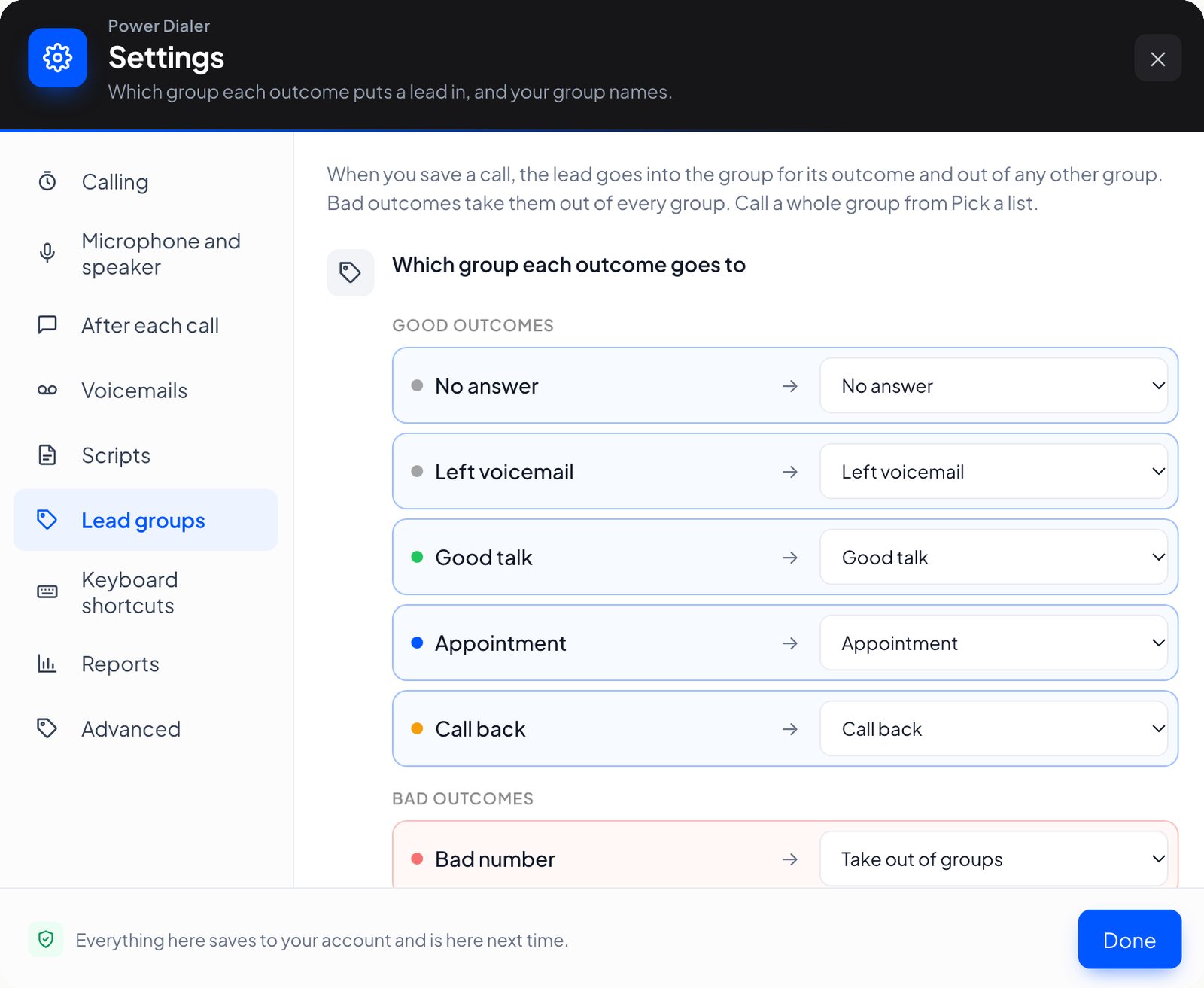Open the Reports section
This screenshot has width=1204, height=988.
(x=146, y=664)
